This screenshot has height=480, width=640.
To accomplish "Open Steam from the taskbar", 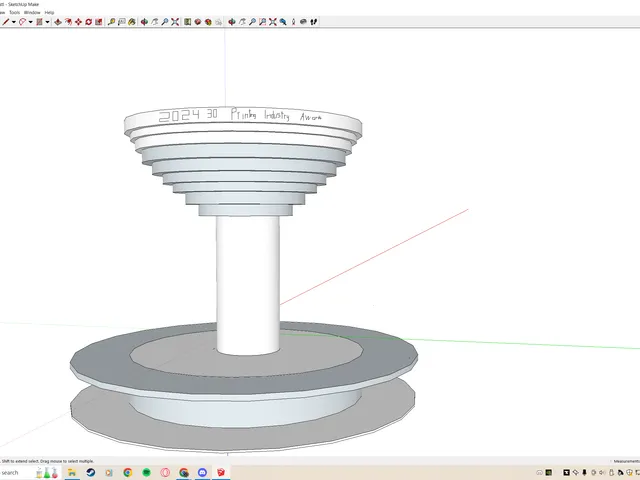I will click(91, 473).
